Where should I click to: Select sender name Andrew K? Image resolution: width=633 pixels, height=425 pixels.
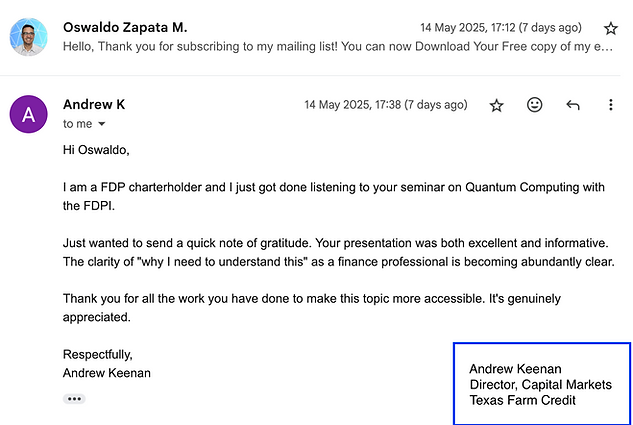coord(94,105)
